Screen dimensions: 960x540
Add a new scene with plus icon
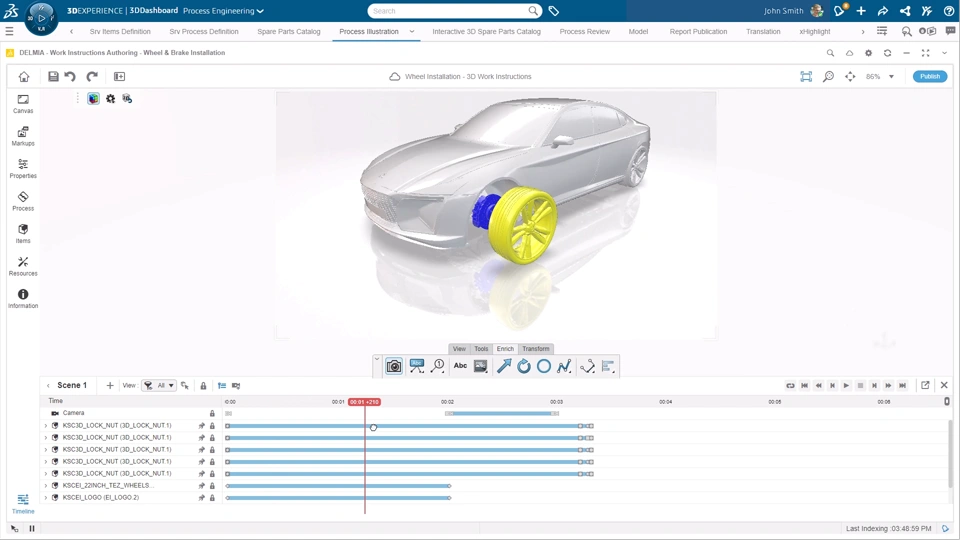tap(110, 386)
